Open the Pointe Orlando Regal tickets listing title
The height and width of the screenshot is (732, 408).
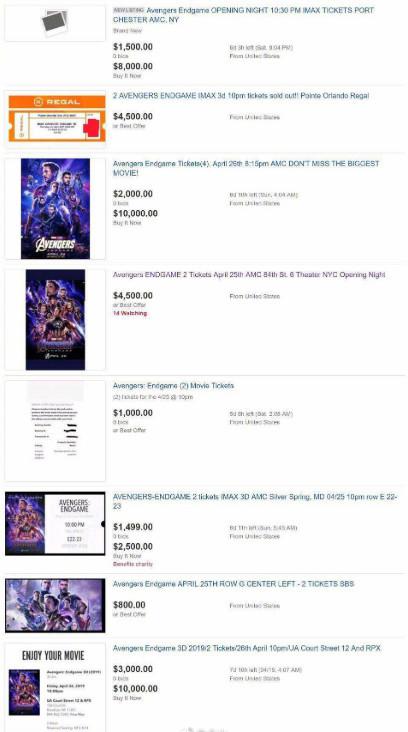[241, 96]
